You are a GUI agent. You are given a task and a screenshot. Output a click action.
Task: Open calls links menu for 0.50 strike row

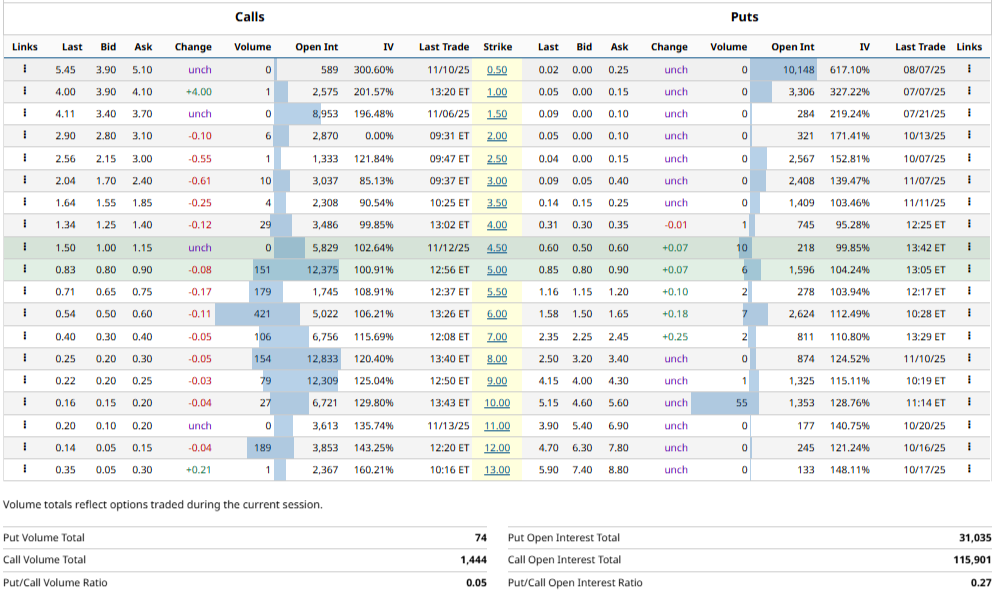[25, 70]
